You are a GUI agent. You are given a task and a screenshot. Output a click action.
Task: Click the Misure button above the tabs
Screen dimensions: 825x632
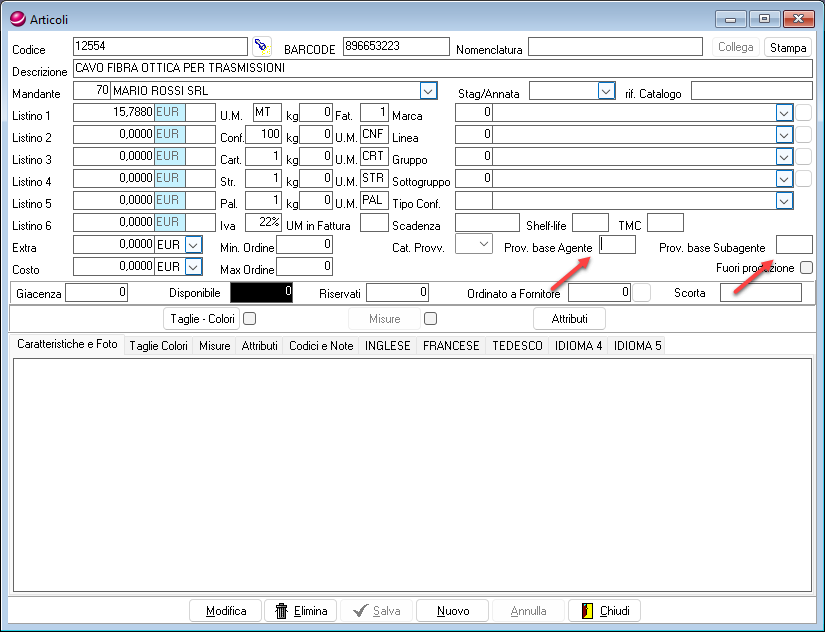(385, 319)
